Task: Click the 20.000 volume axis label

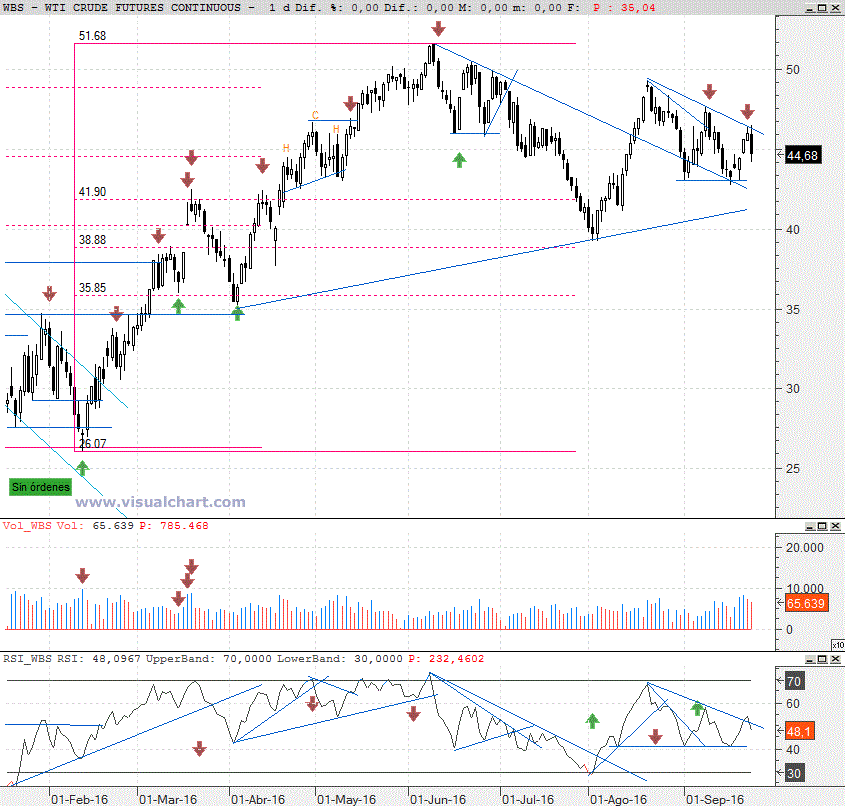Action: 805,547
